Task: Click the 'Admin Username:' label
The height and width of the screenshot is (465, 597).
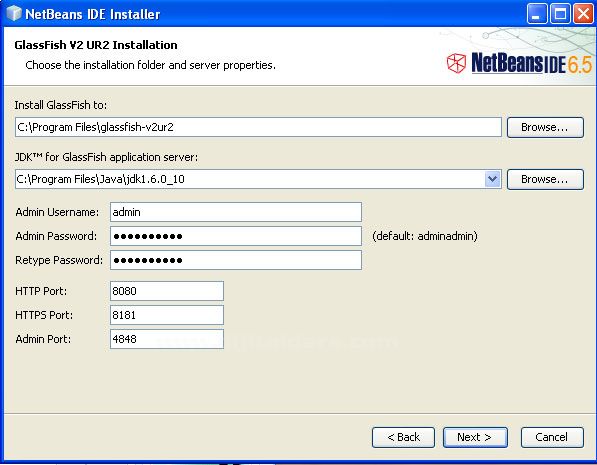Action: pos(57,212)
